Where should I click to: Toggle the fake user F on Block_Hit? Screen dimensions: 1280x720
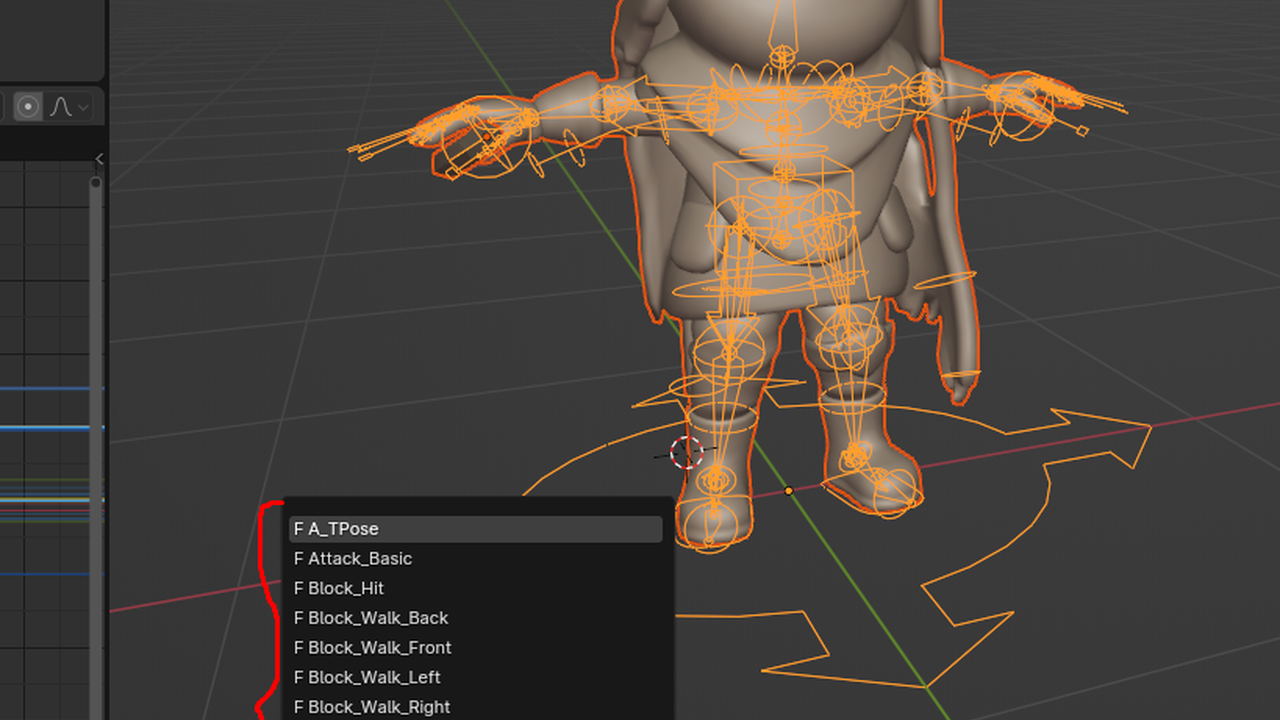[298, 588]
